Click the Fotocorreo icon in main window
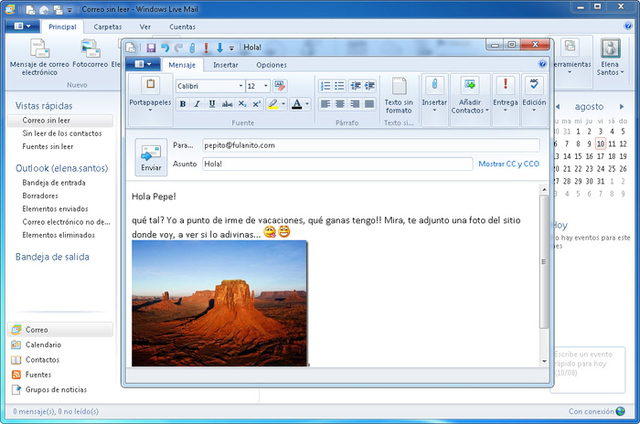 pos(90,53)
